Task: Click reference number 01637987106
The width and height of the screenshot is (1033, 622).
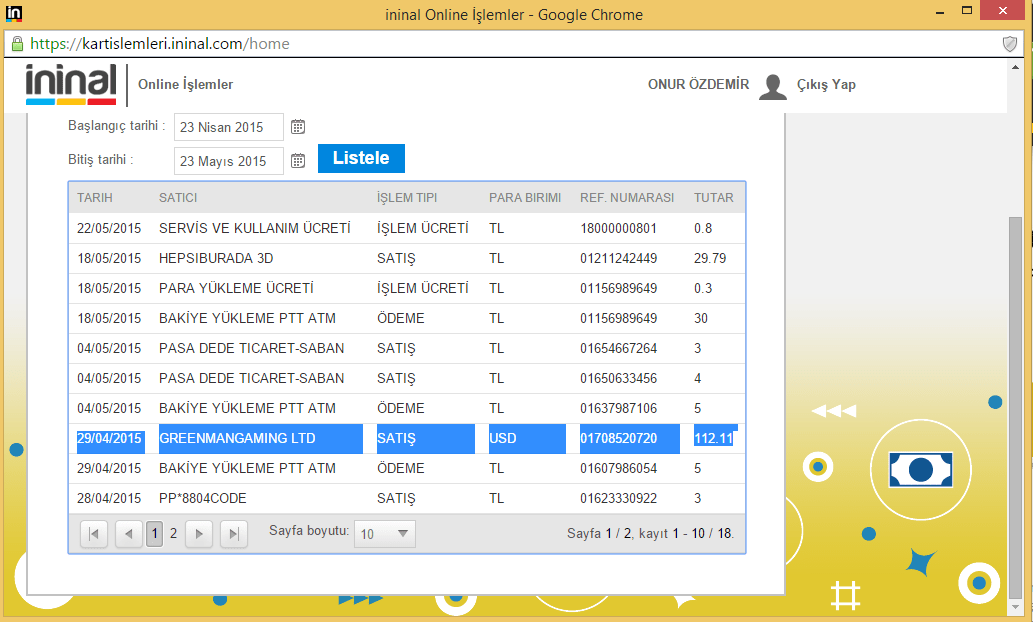Action: coord(618,408)
